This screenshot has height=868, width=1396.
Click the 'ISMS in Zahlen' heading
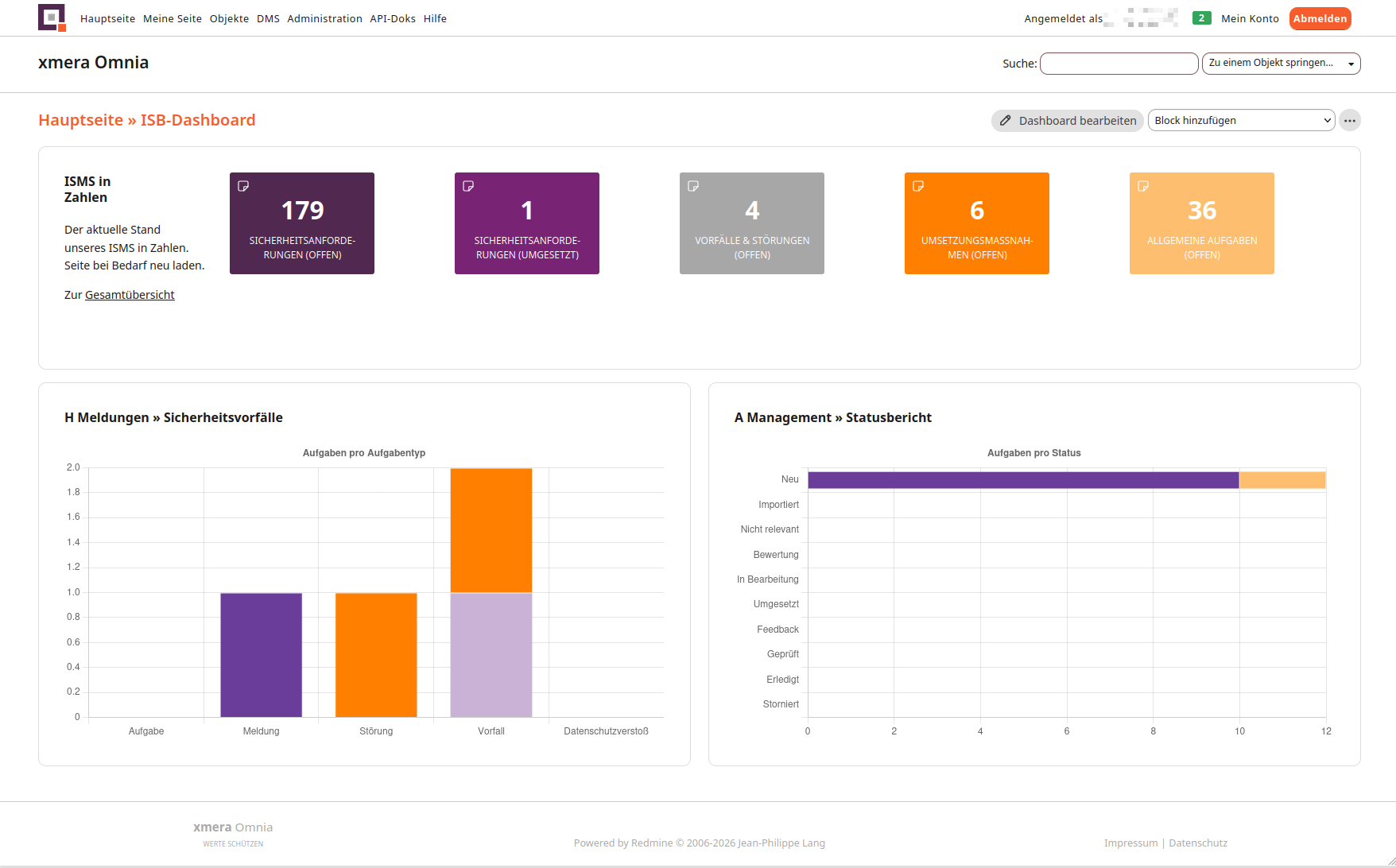(87, 189)
